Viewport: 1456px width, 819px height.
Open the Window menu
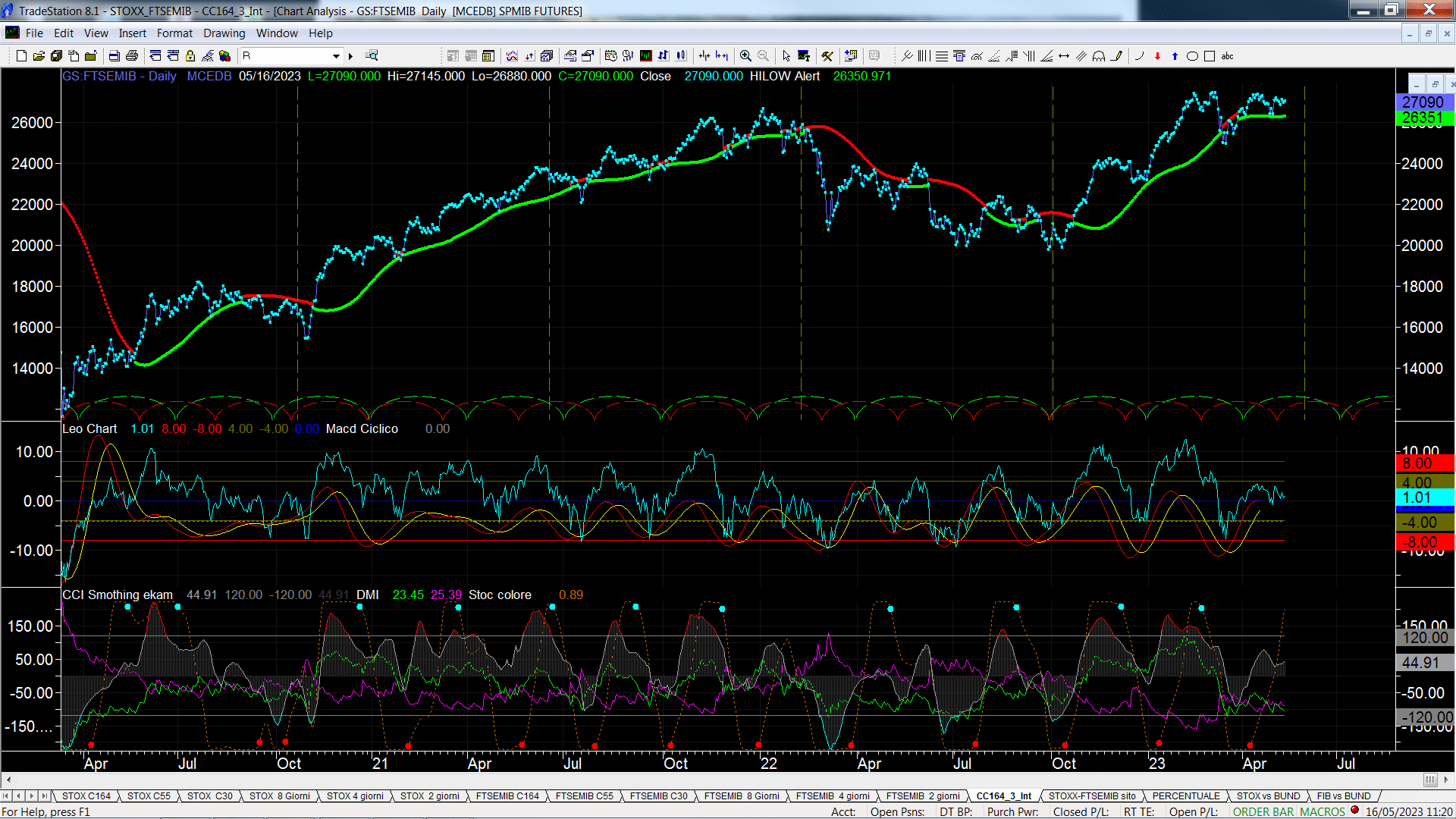coord(277,33)
